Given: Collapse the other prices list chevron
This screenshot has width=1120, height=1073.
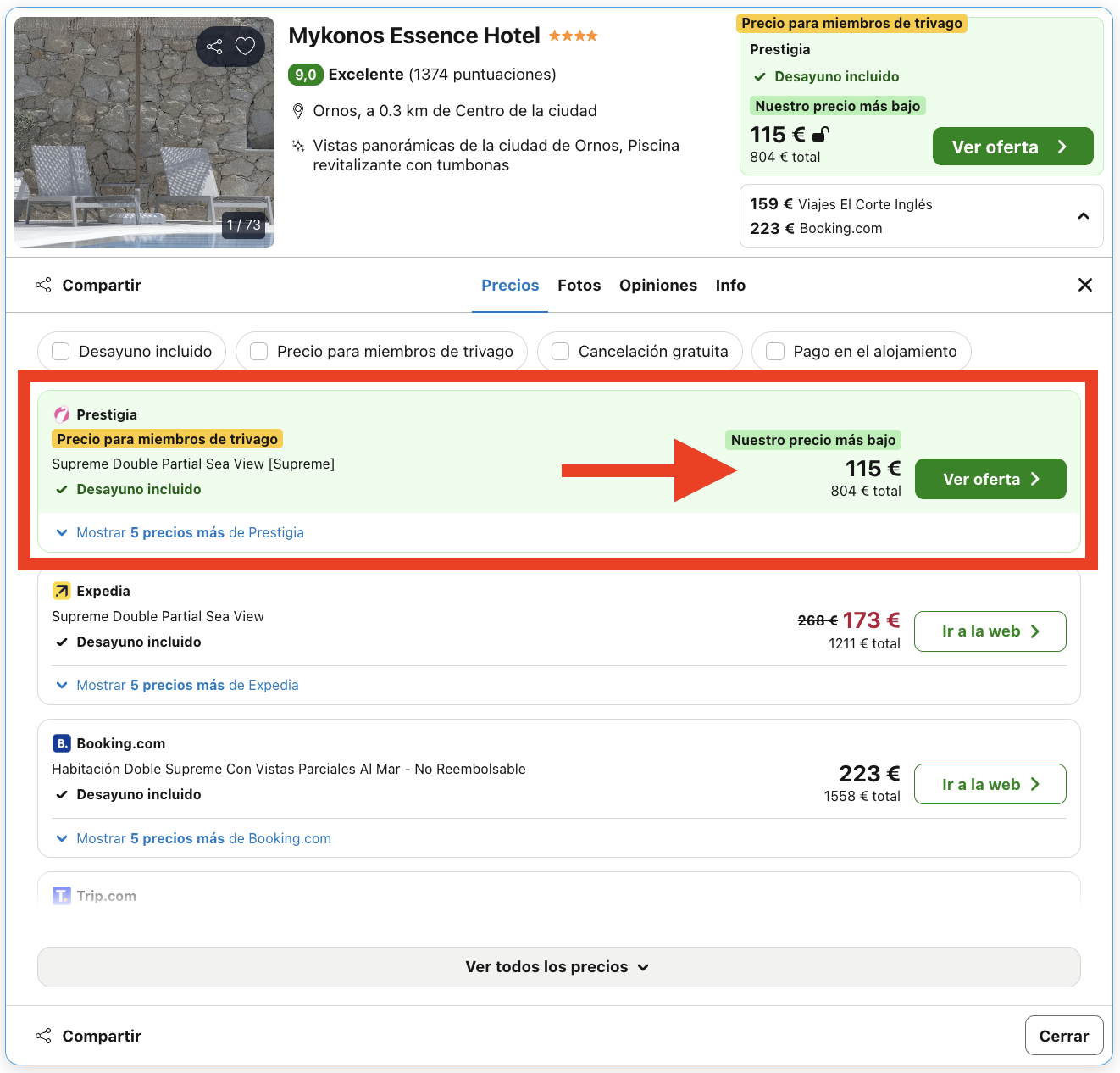Looking at the screenshot, I should (x=1083, y=216).
